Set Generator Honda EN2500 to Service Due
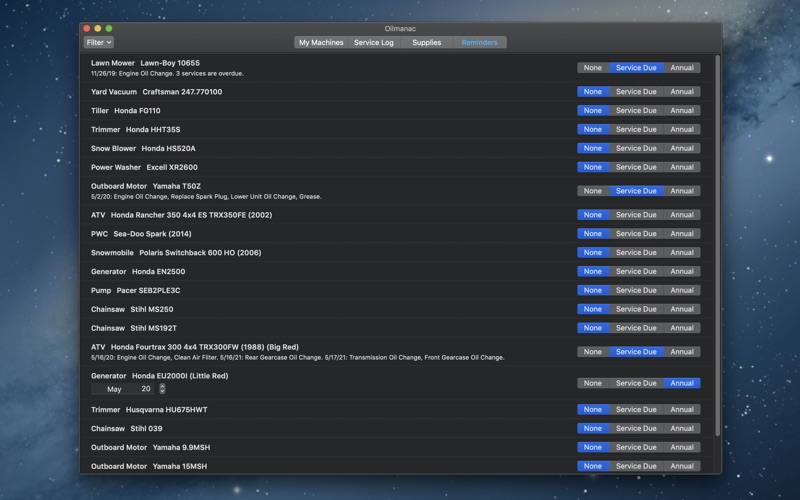The image size is (800, 500). click(636, 271)
